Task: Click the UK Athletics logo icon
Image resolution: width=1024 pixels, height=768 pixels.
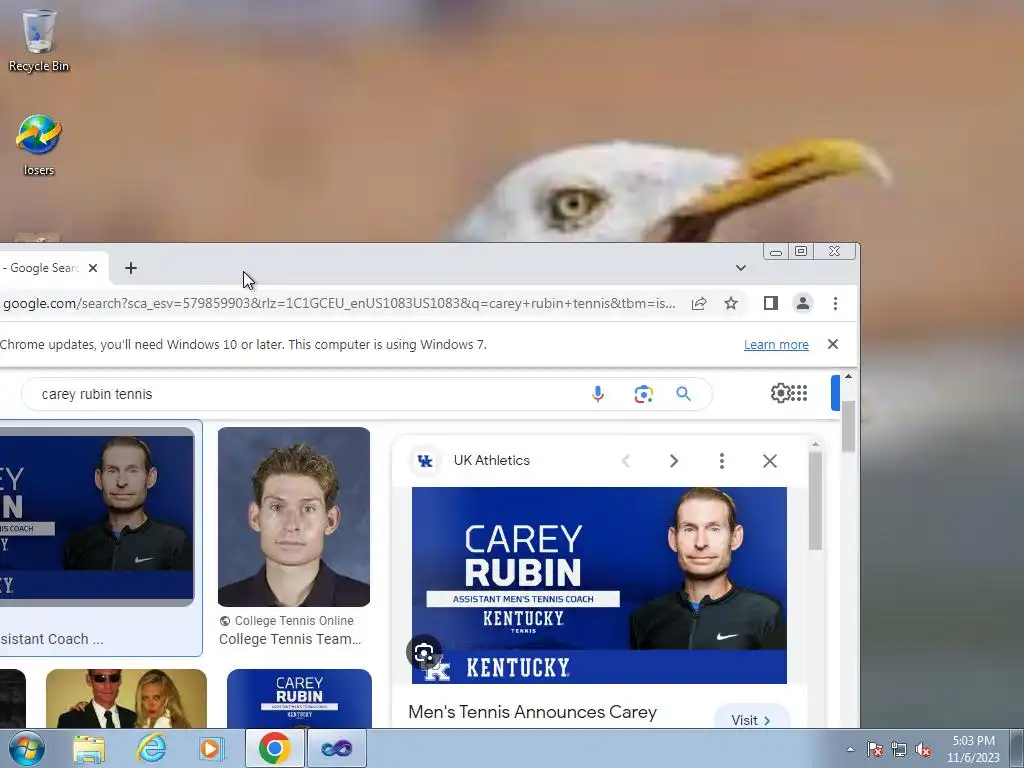Action: pyautogui.click(x=425, y=460)
